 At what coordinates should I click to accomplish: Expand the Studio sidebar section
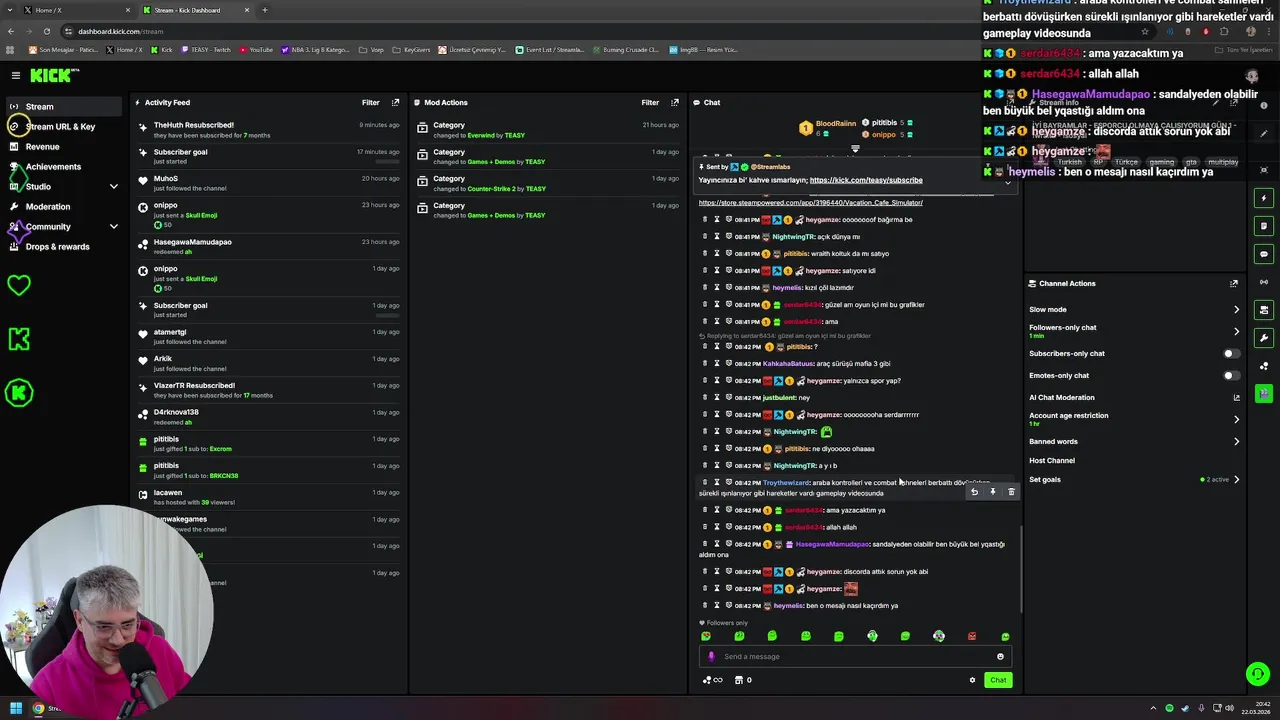[114, 186]
